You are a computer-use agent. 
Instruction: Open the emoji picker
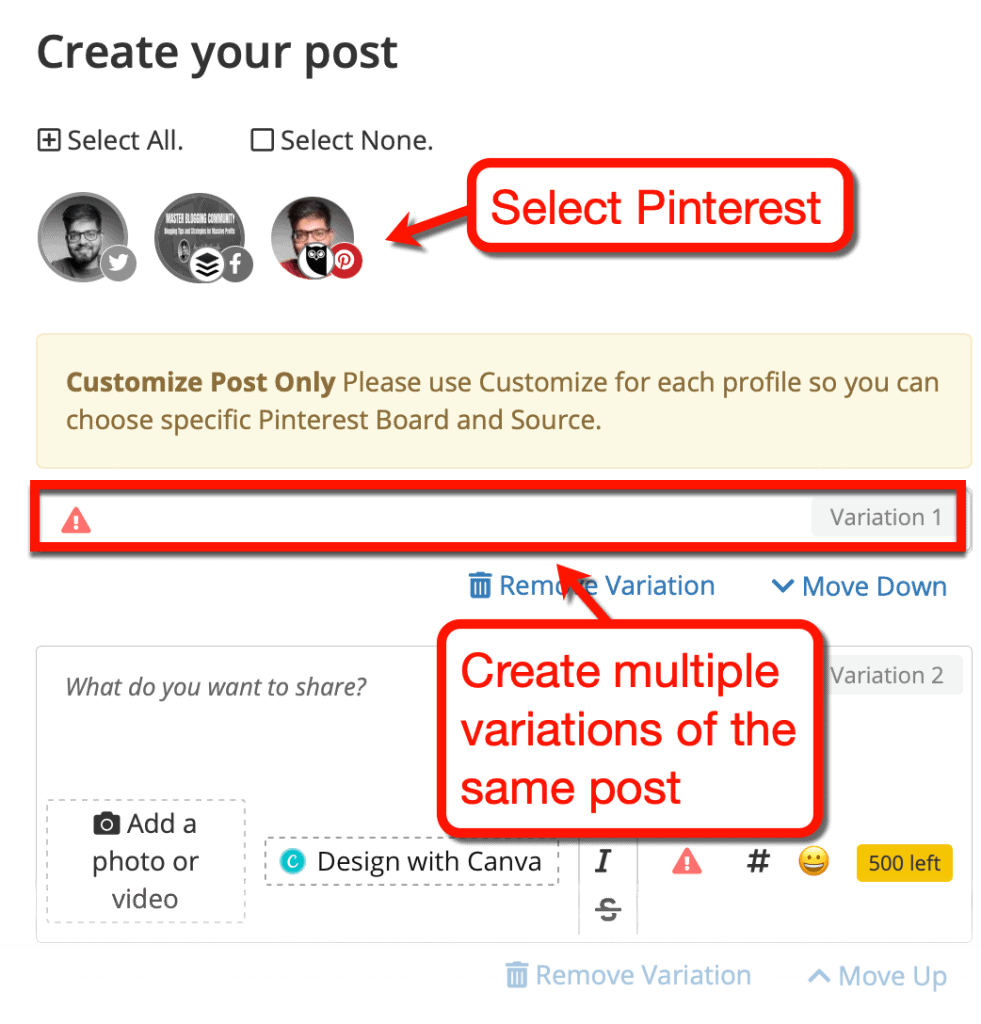click(x=814, y=862)
